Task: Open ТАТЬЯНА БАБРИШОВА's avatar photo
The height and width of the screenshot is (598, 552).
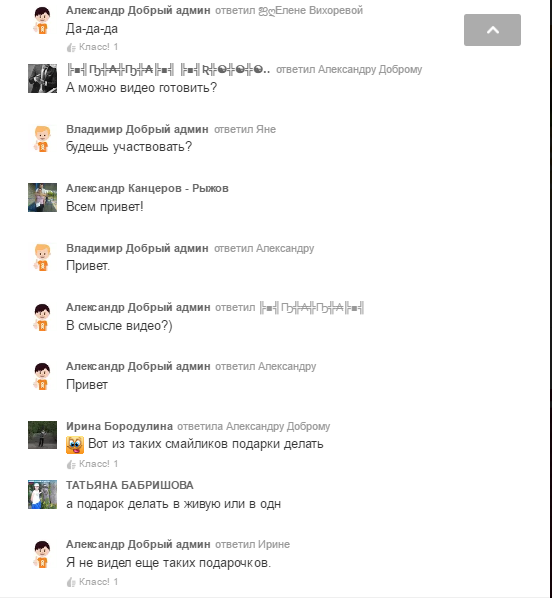Action: coord(42,494)
